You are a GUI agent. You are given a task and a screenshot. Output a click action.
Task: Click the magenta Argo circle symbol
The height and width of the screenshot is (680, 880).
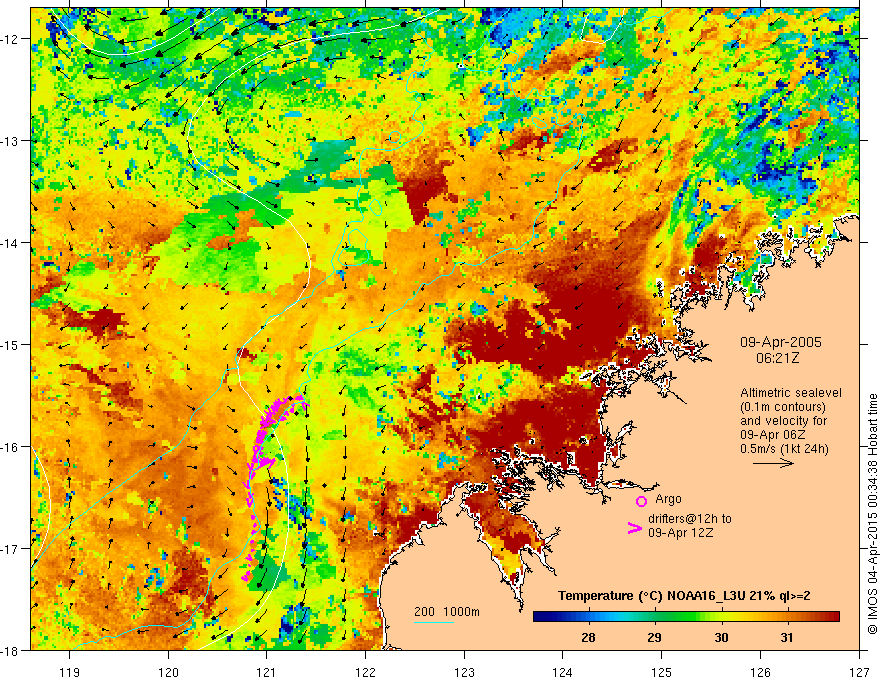click(641, 501)
